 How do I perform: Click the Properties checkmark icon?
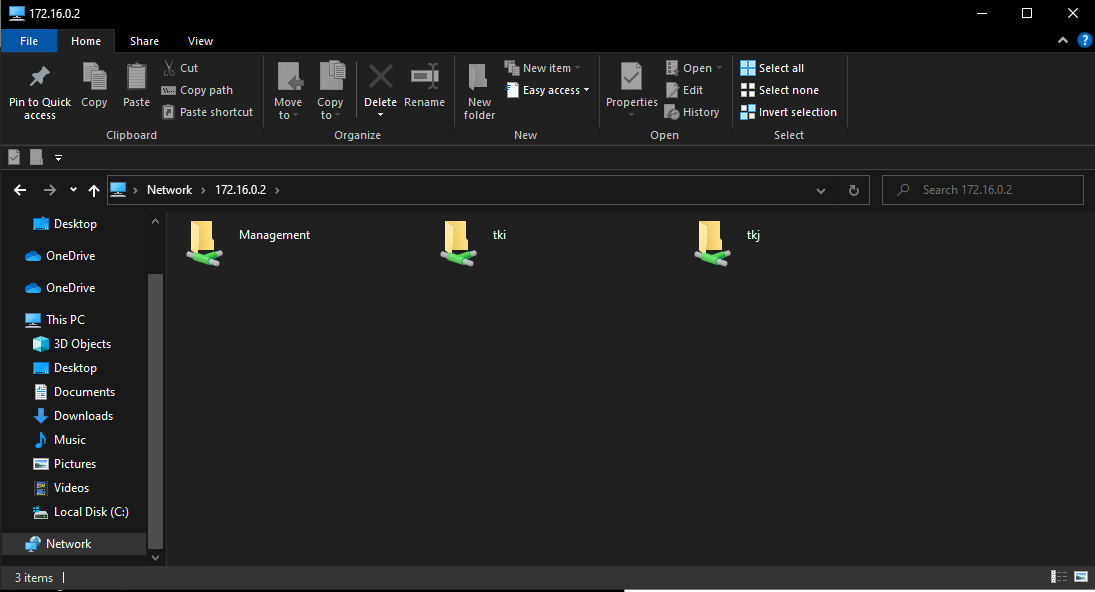pos(631,76)
